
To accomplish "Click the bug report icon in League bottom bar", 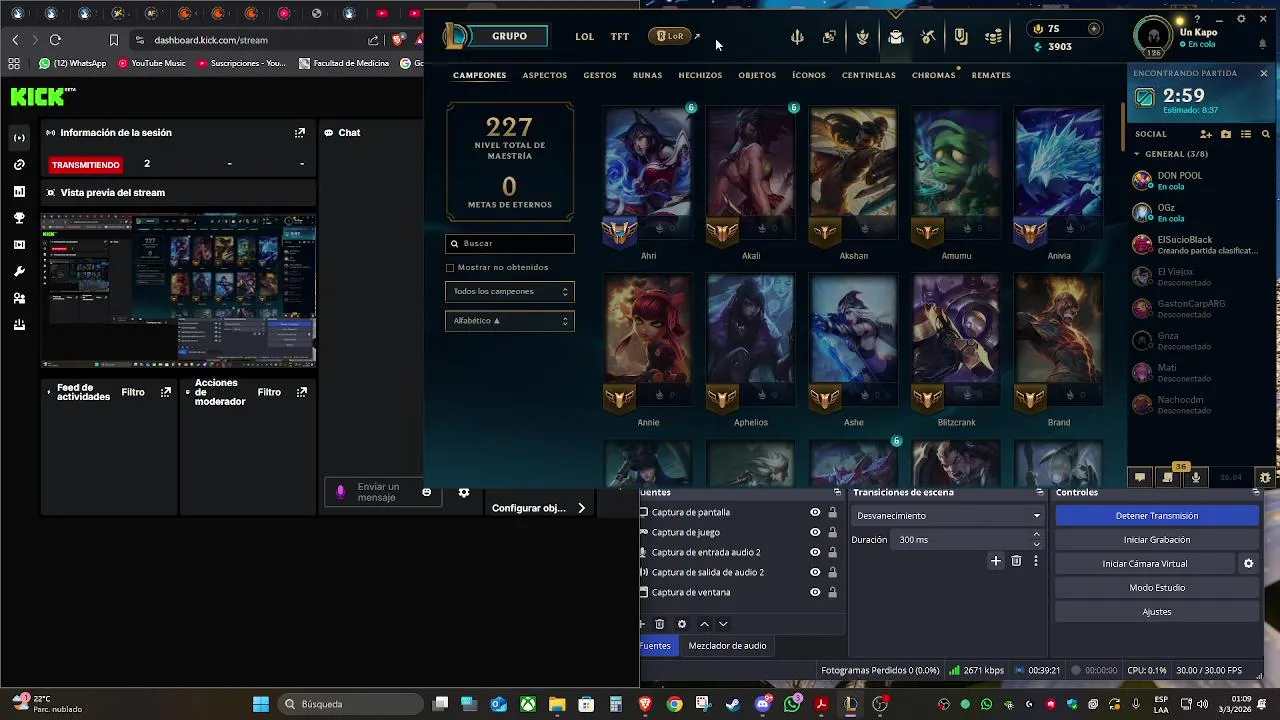I will 1265,478.
